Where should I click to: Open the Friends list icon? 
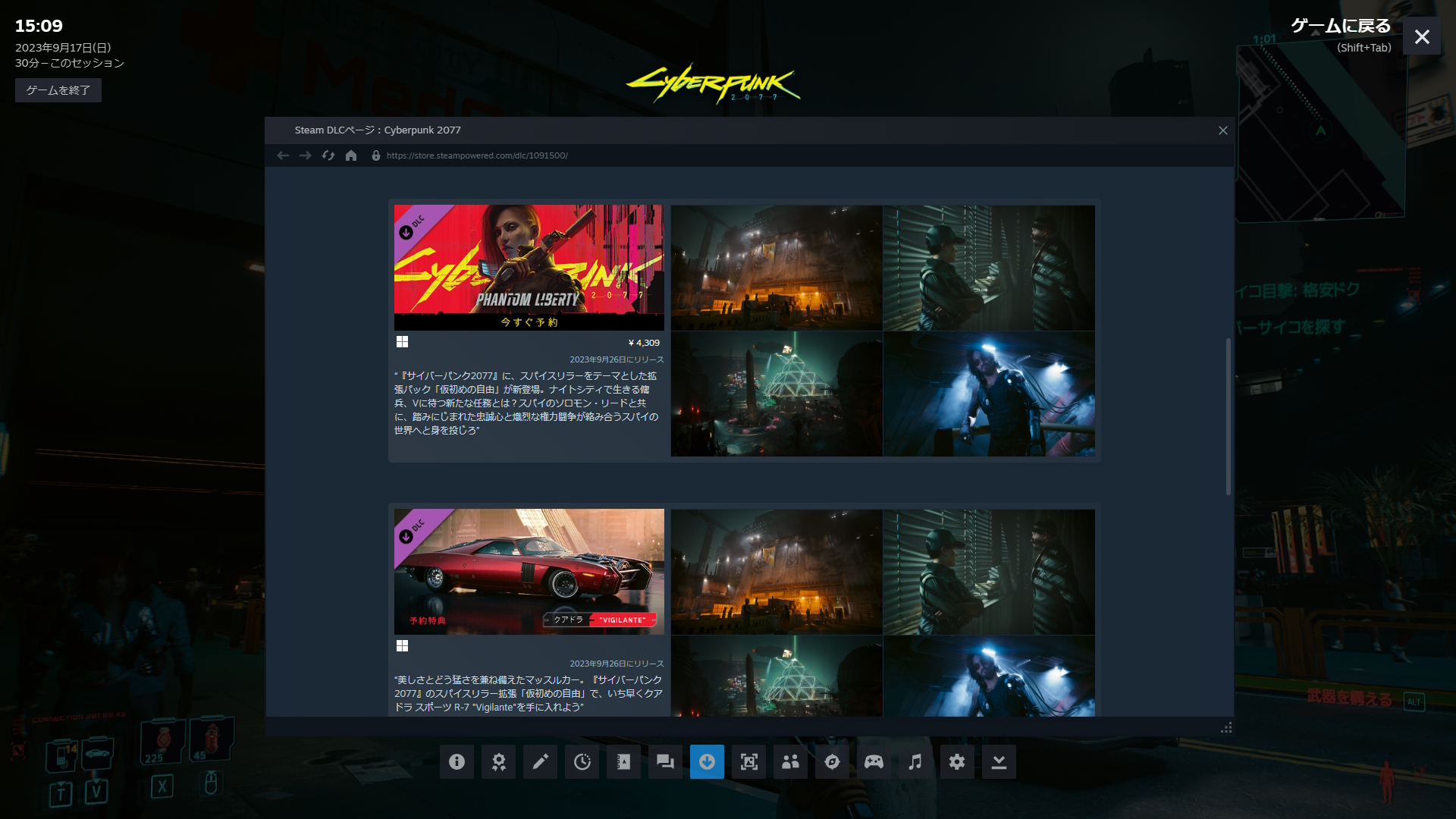pos(790,761)
